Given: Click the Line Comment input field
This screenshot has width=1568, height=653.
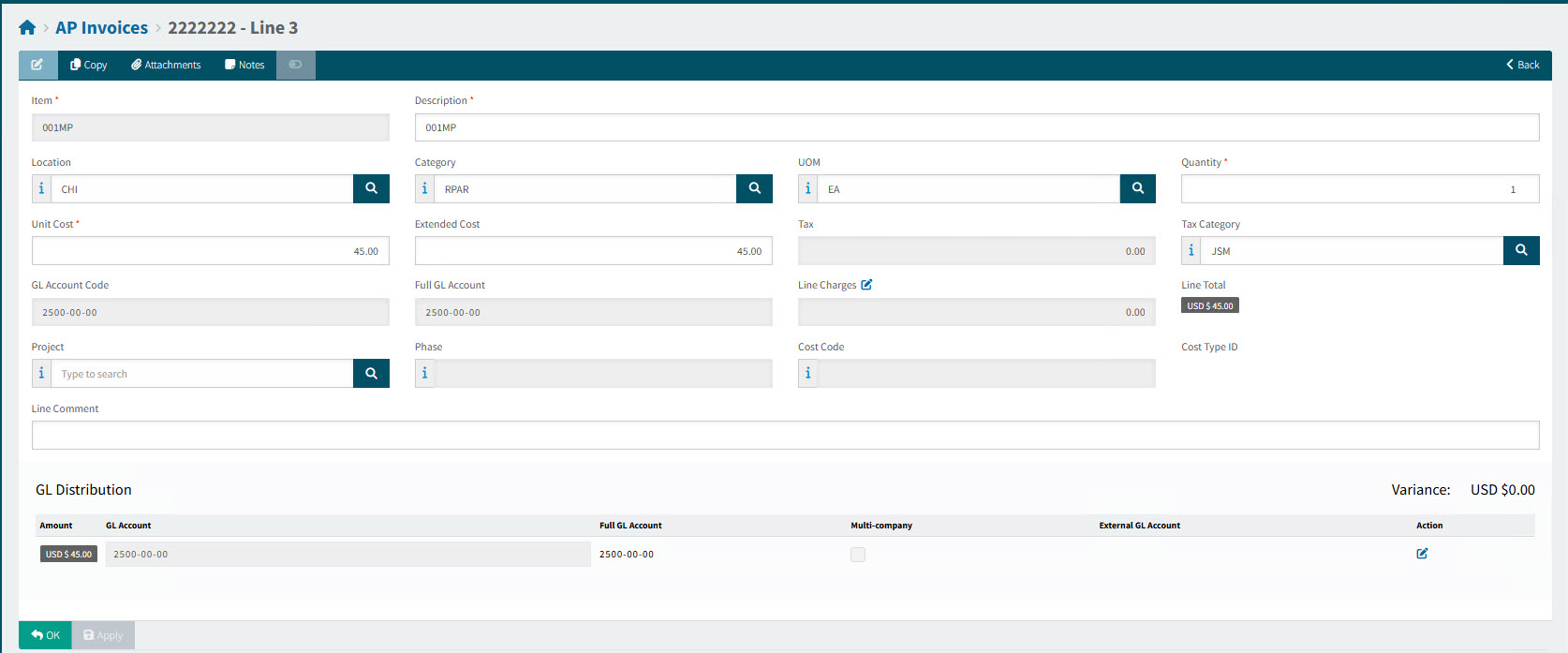Looking at the screenshot, I should coord(785,435).
